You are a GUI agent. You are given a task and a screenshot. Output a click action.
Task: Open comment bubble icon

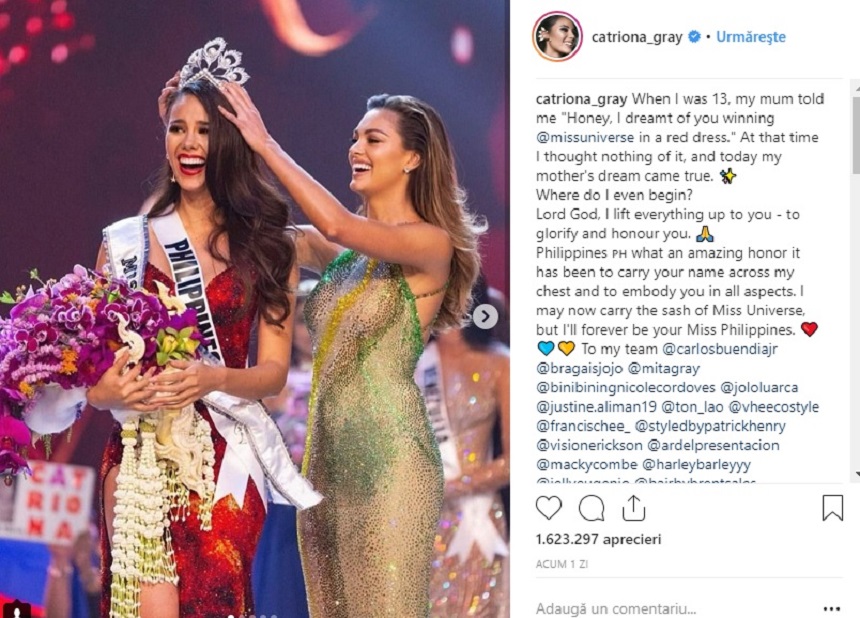coord(592,508)
